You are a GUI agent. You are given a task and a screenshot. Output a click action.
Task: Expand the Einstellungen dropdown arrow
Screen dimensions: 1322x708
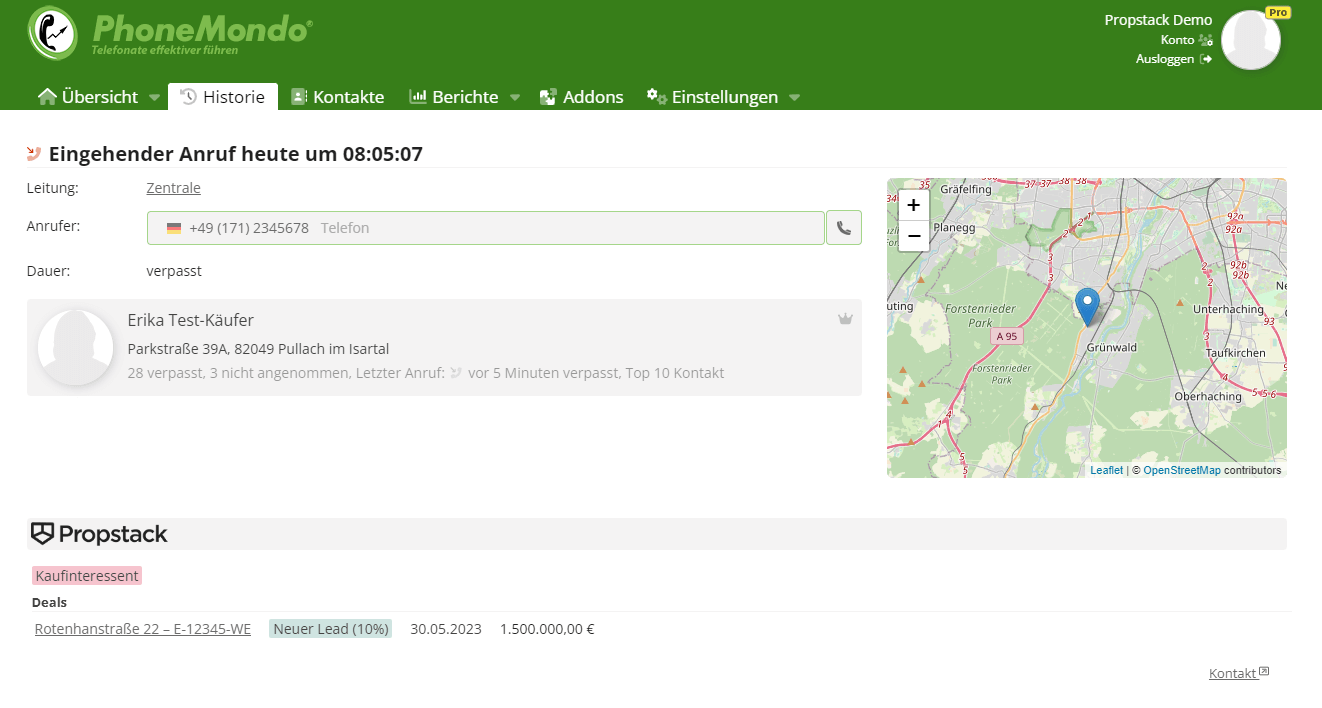[x=794, y=98]
